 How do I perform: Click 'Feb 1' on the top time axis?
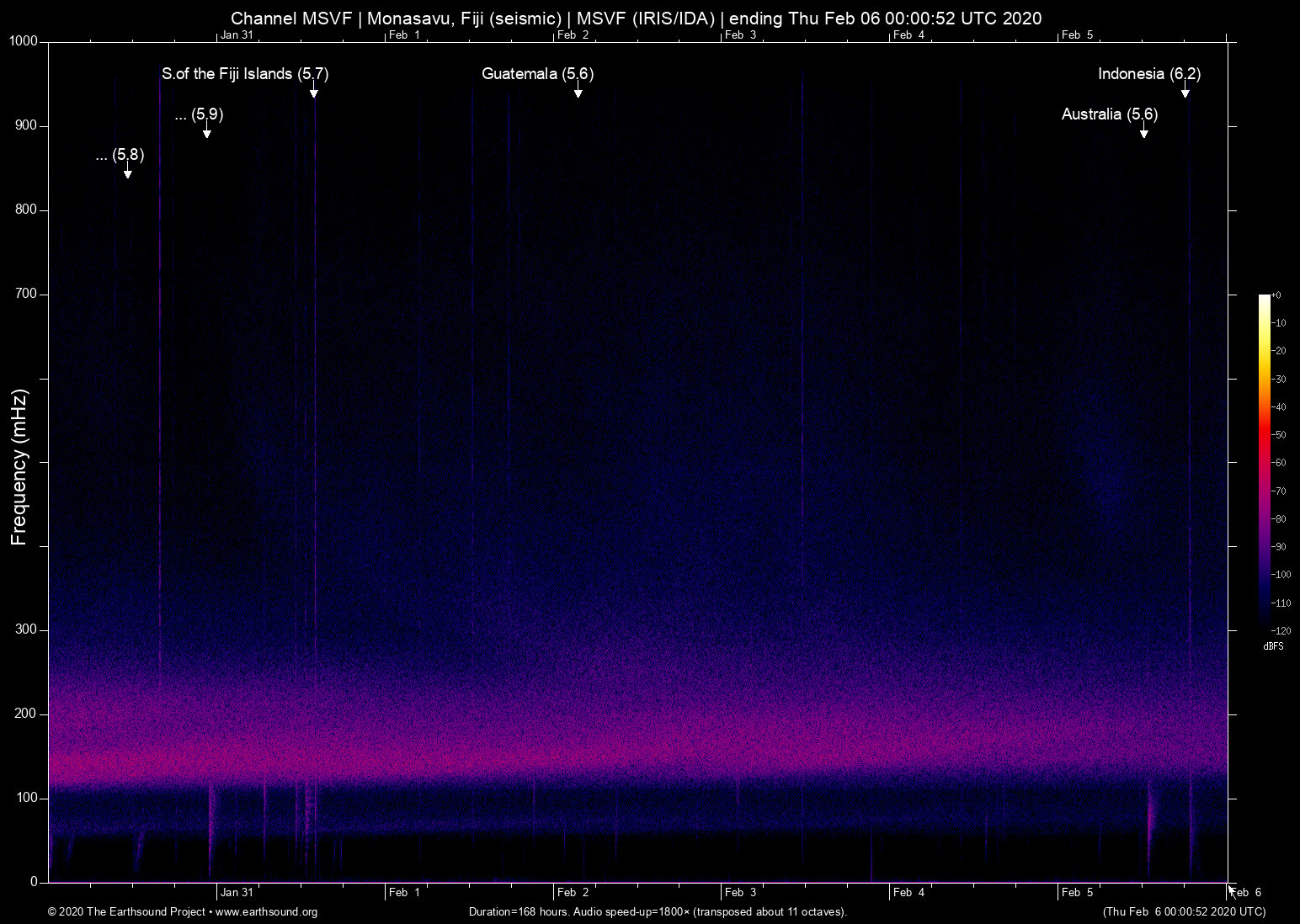404,35
